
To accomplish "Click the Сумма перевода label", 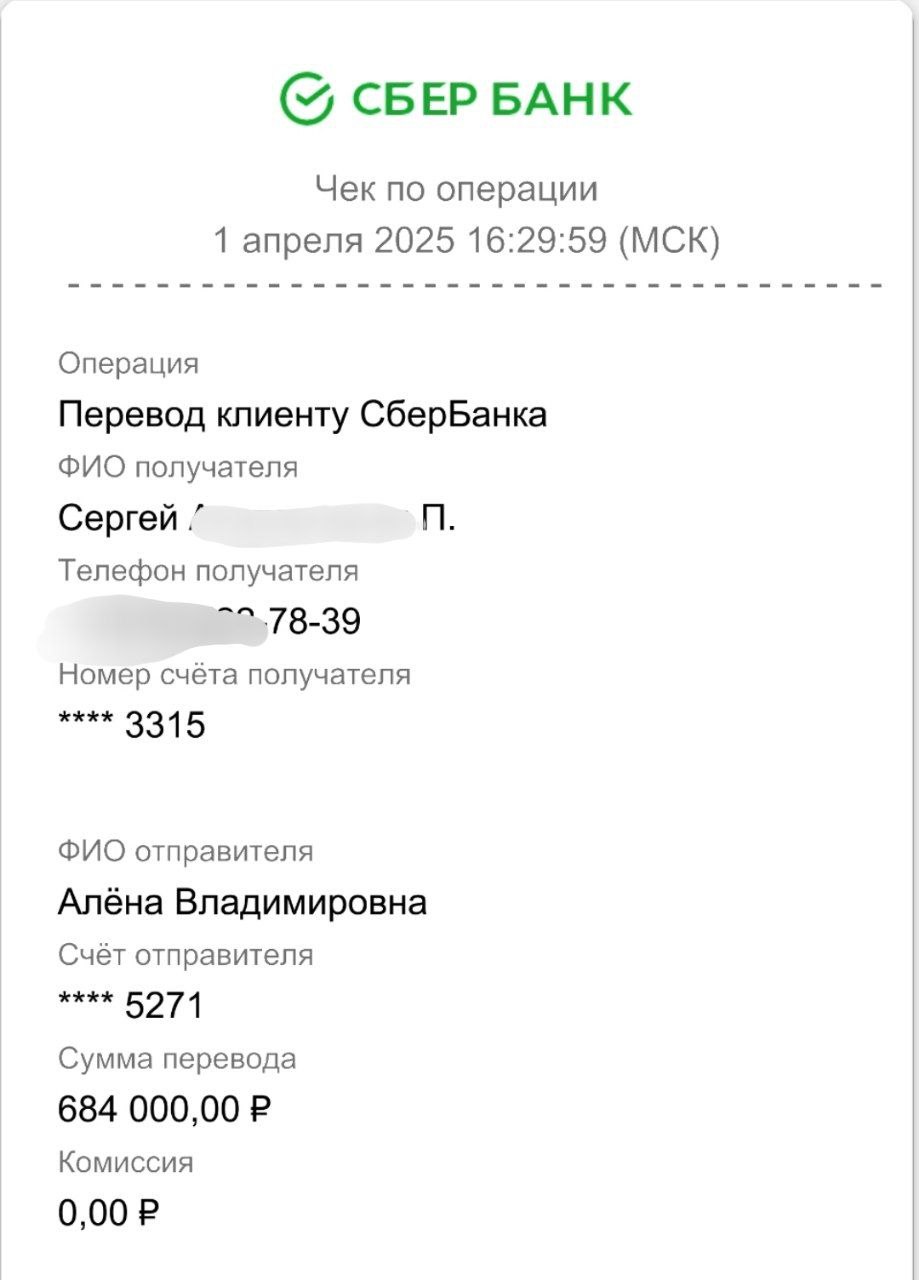I will (177, 1058).
